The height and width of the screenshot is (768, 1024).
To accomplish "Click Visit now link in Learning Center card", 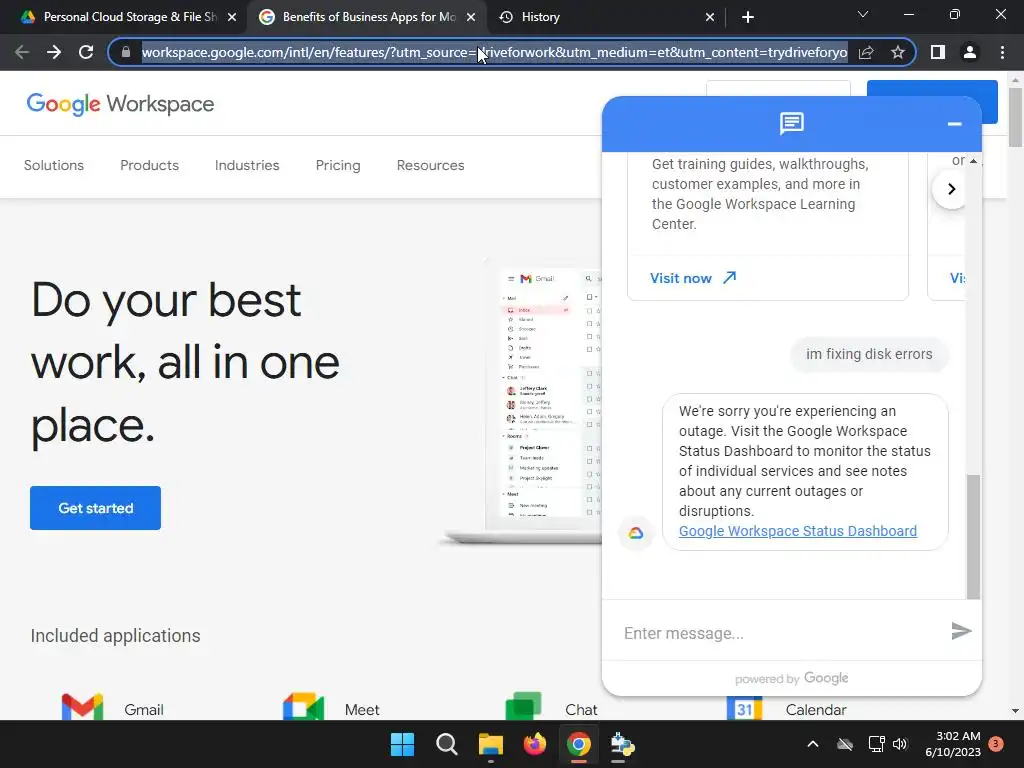I will click(x=693, y=278).
